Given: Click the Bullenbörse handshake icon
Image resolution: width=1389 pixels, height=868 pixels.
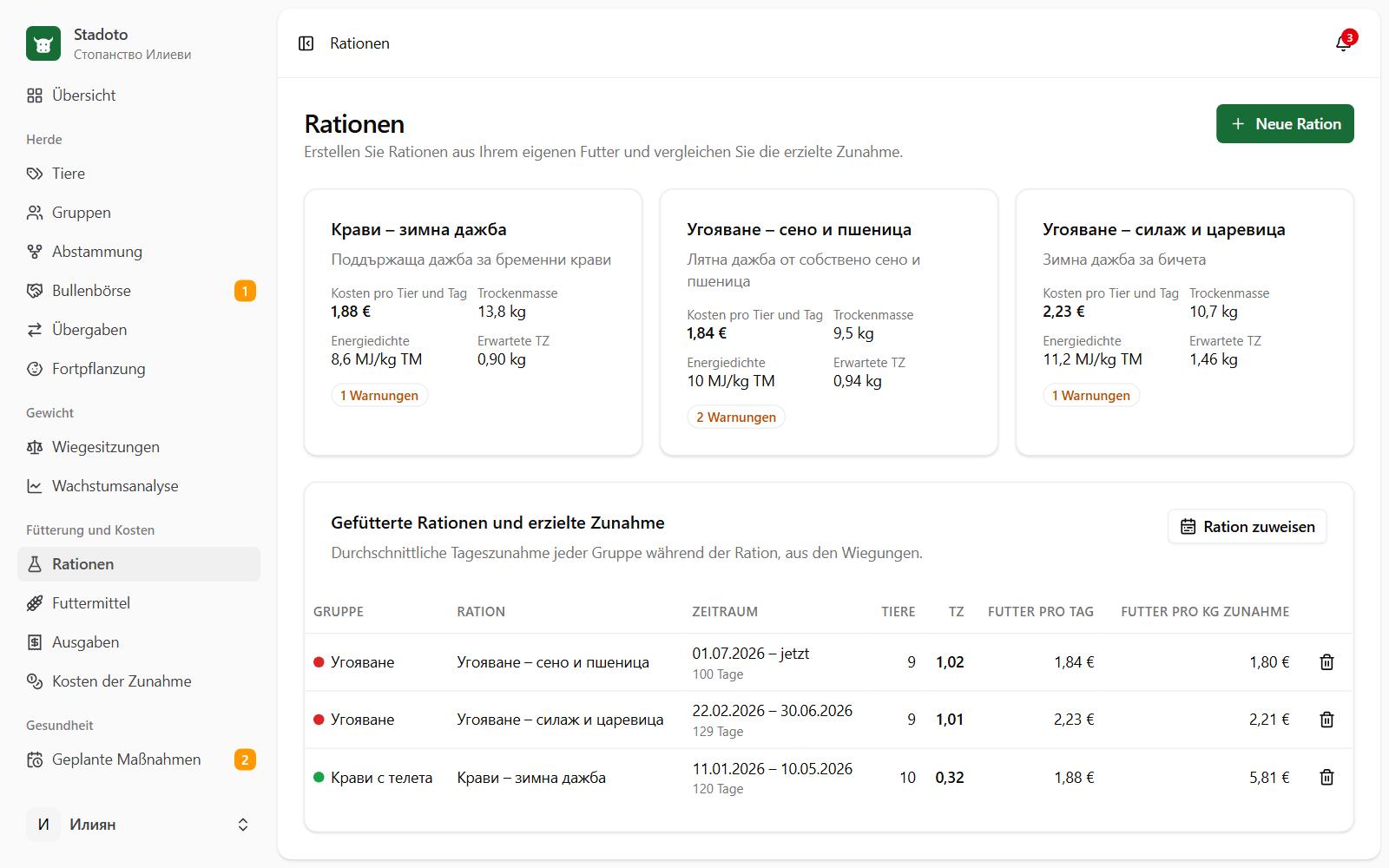Looking at the screenshot, I should 35,291.
